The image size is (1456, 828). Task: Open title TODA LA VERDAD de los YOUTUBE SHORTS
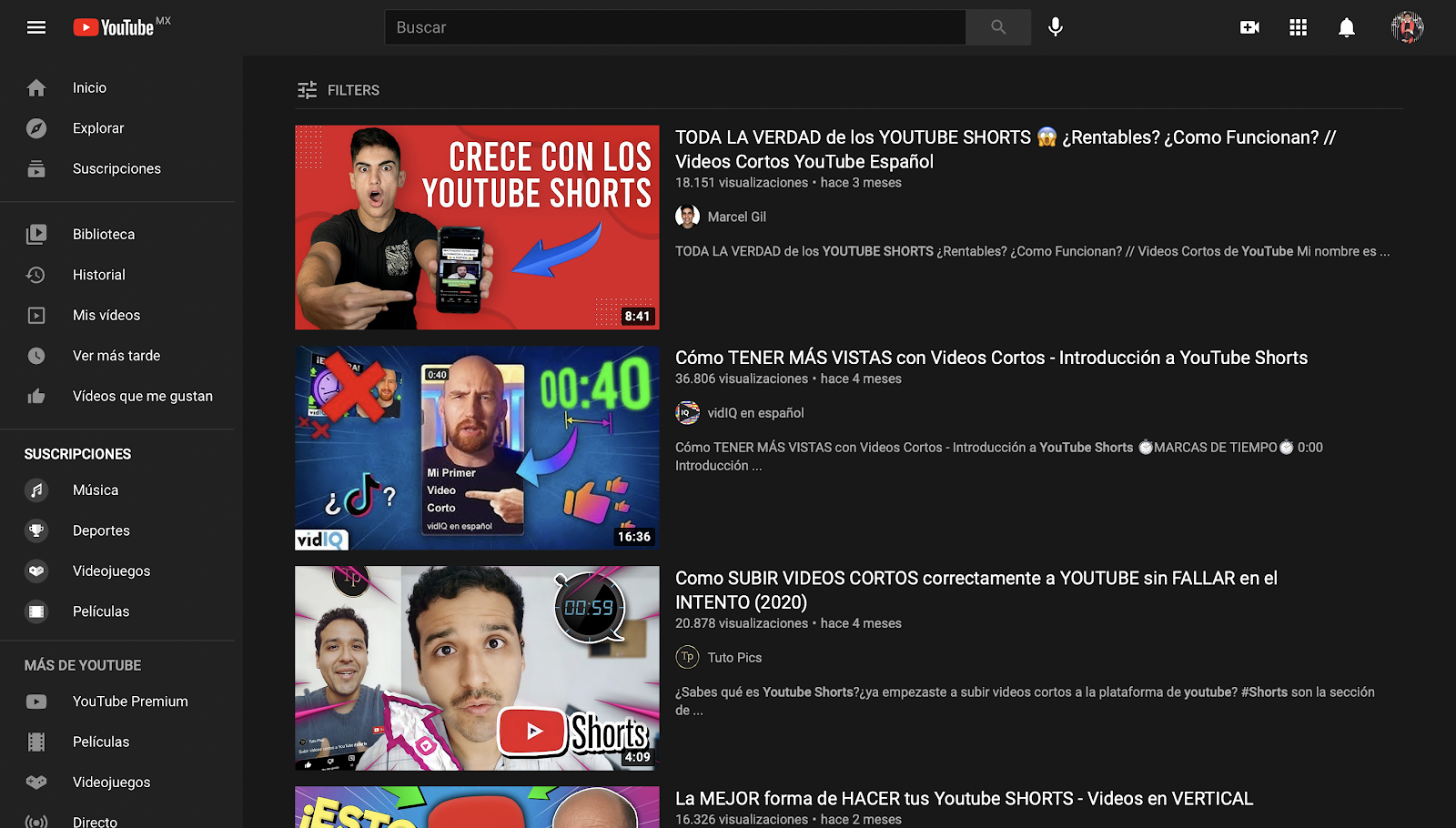click(x=1006, y=149)
